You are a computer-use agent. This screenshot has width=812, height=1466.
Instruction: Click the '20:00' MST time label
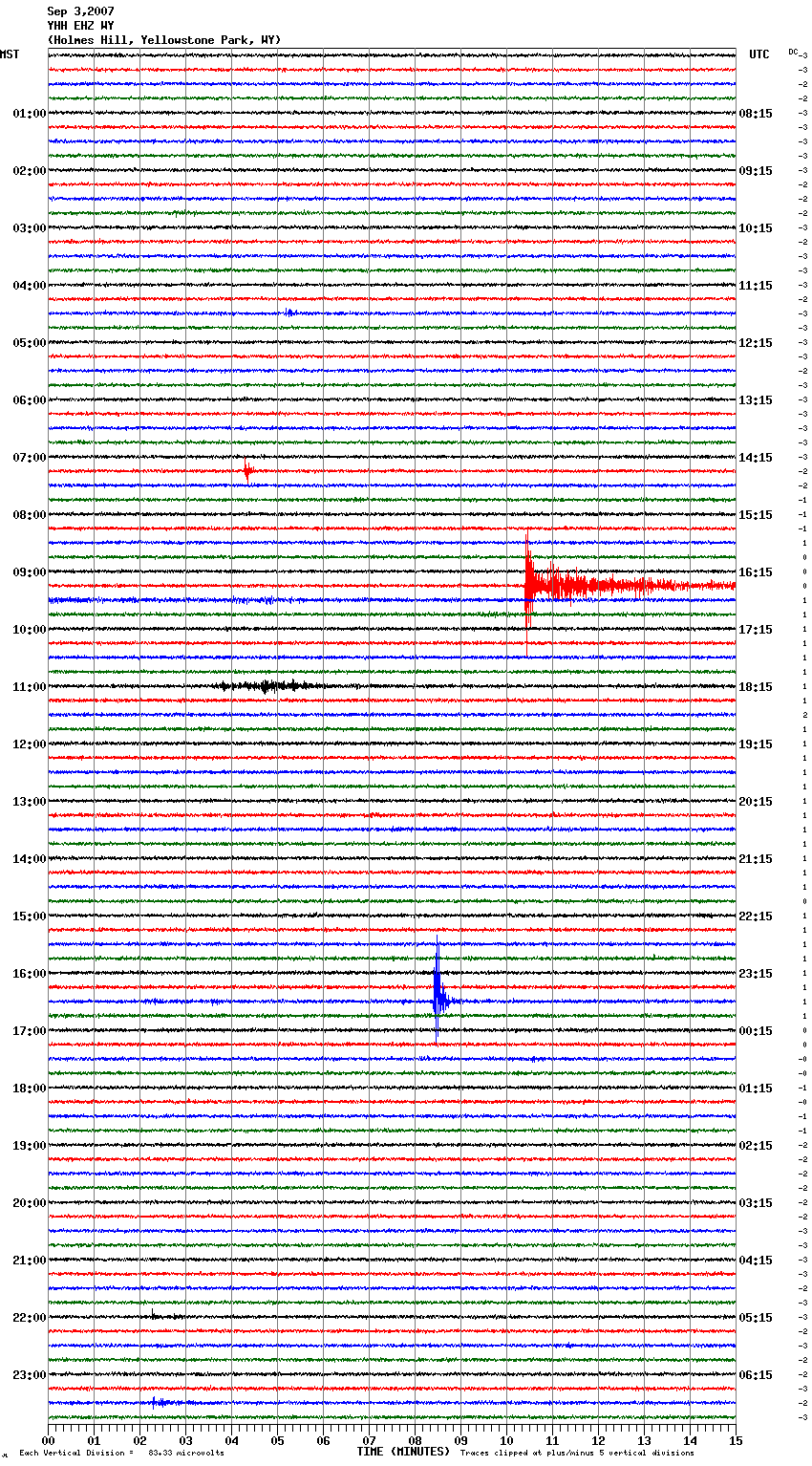tap(30, 1203)
